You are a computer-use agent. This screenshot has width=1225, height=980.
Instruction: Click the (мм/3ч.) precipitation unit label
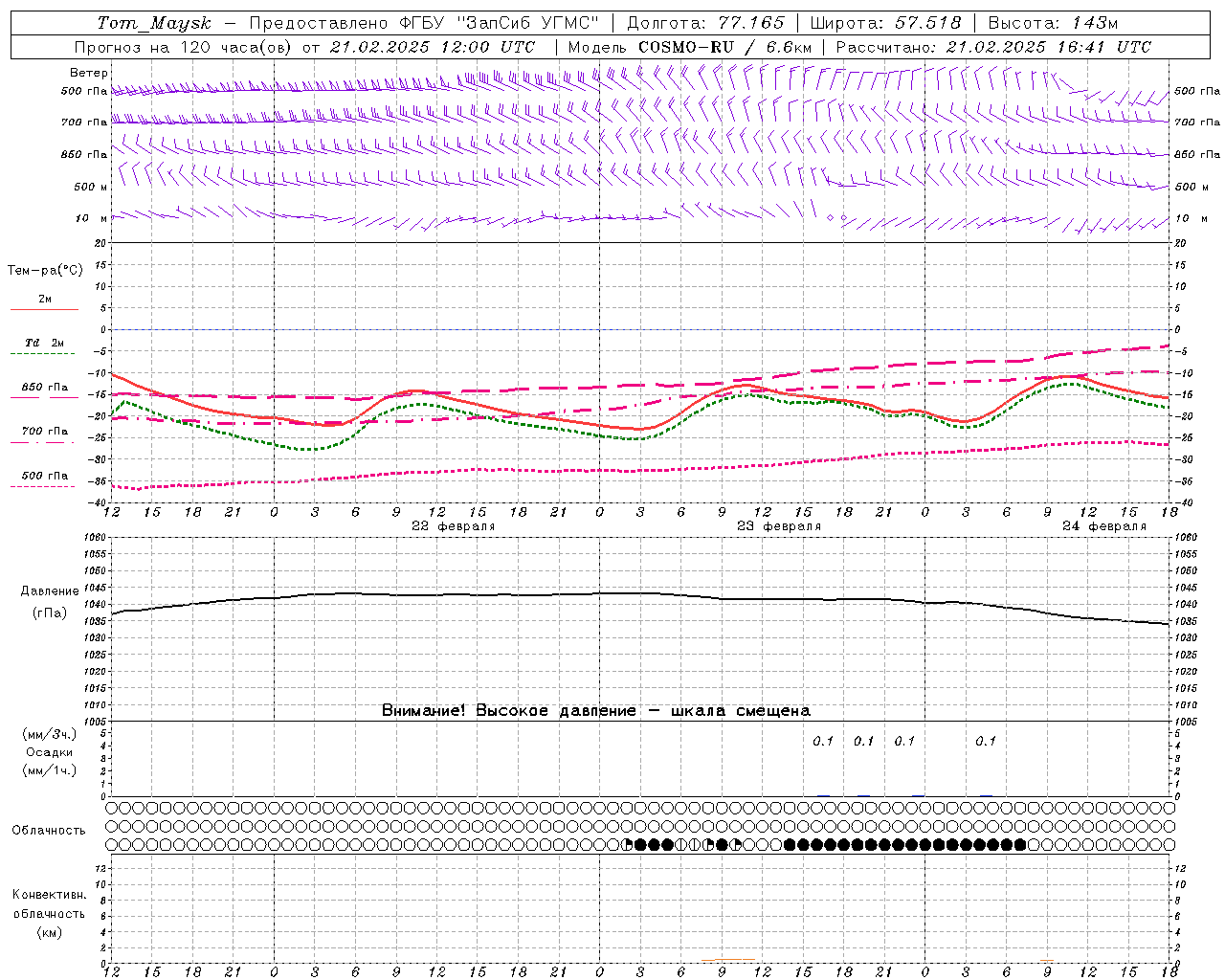tap(50, 735)
